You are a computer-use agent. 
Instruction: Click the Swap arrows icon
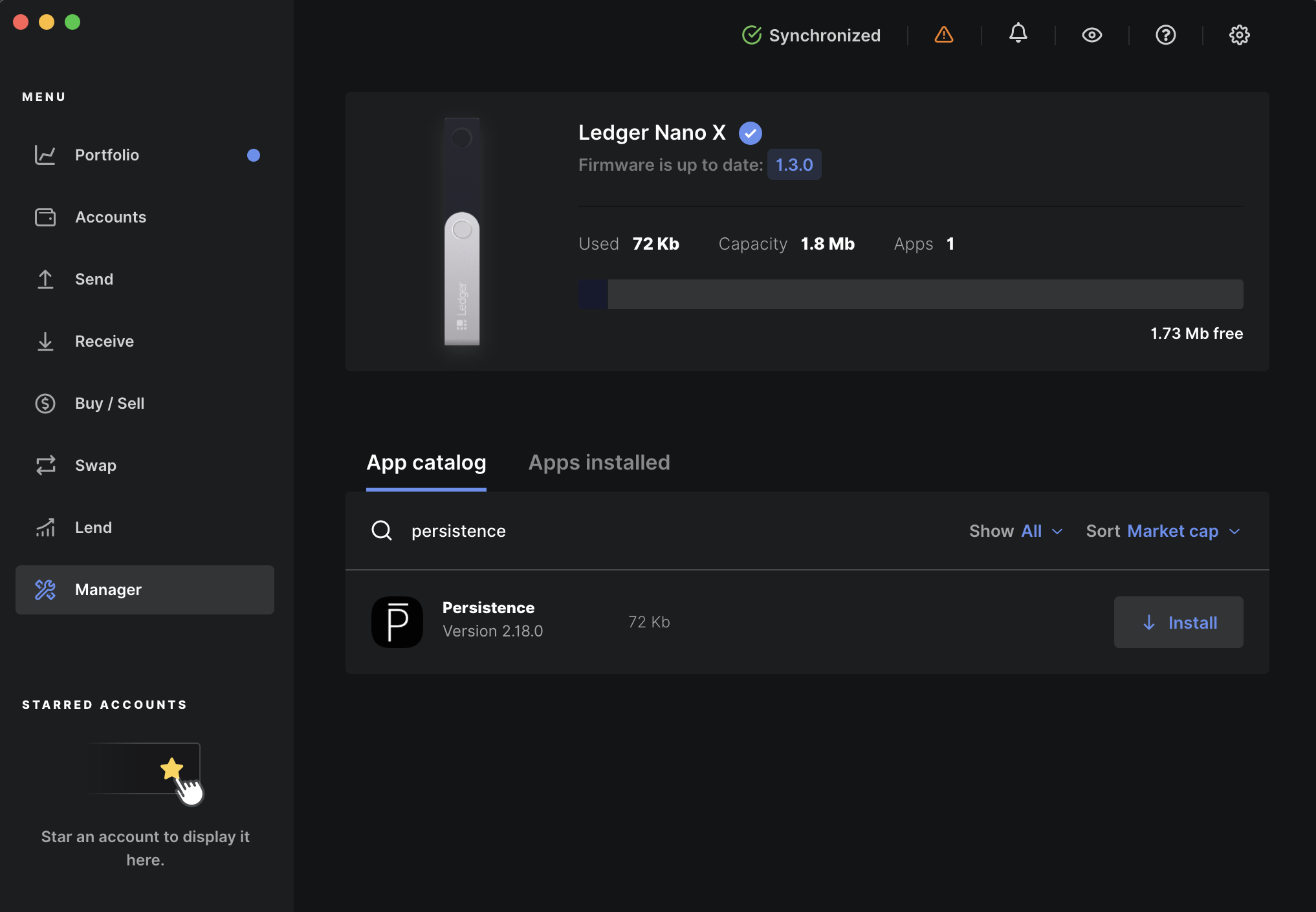pyautogui.click(x=45, y=466)
